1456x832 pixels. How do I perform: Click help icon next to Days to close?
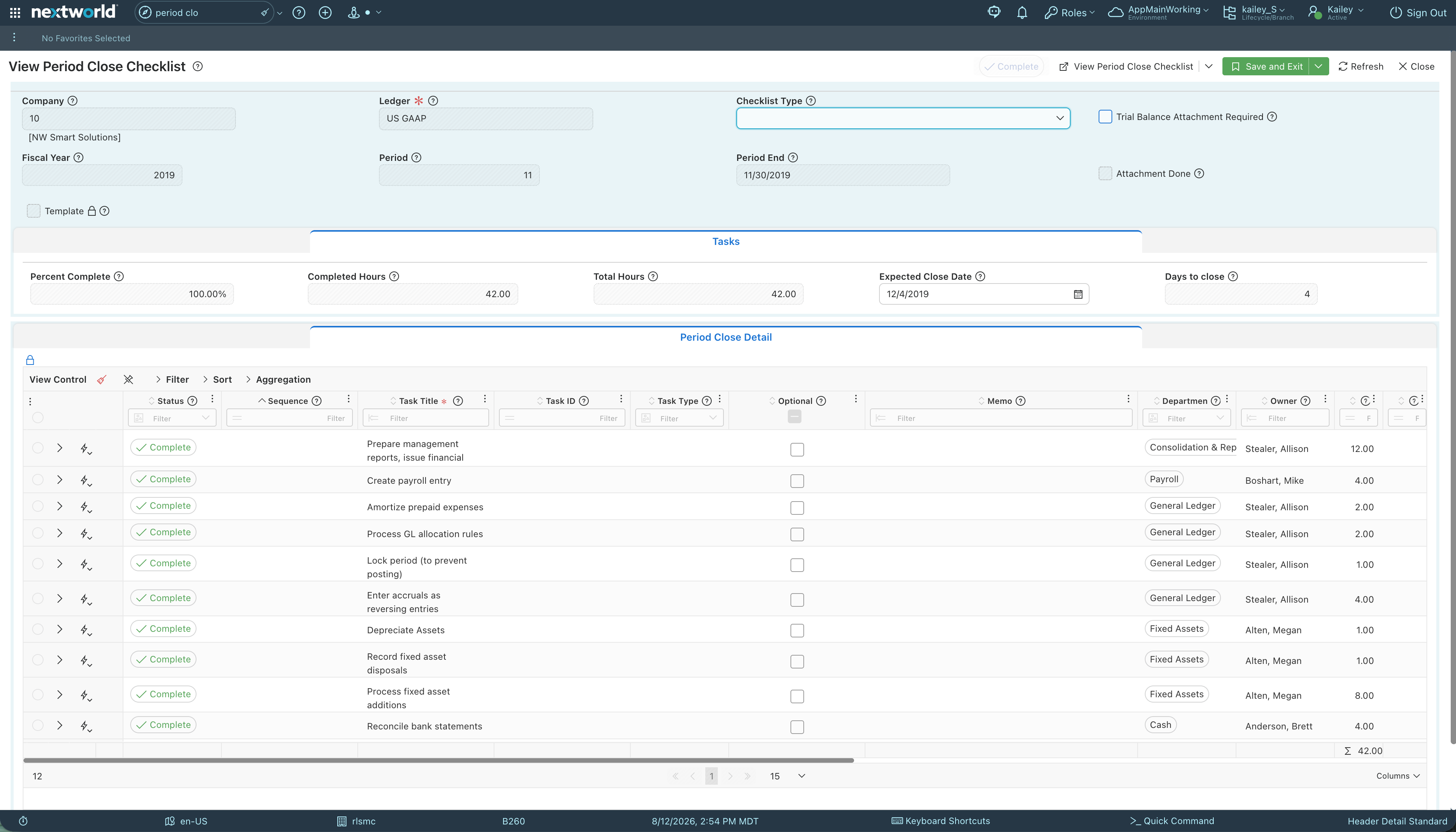pyautogui.click(x=1233, y=277)
